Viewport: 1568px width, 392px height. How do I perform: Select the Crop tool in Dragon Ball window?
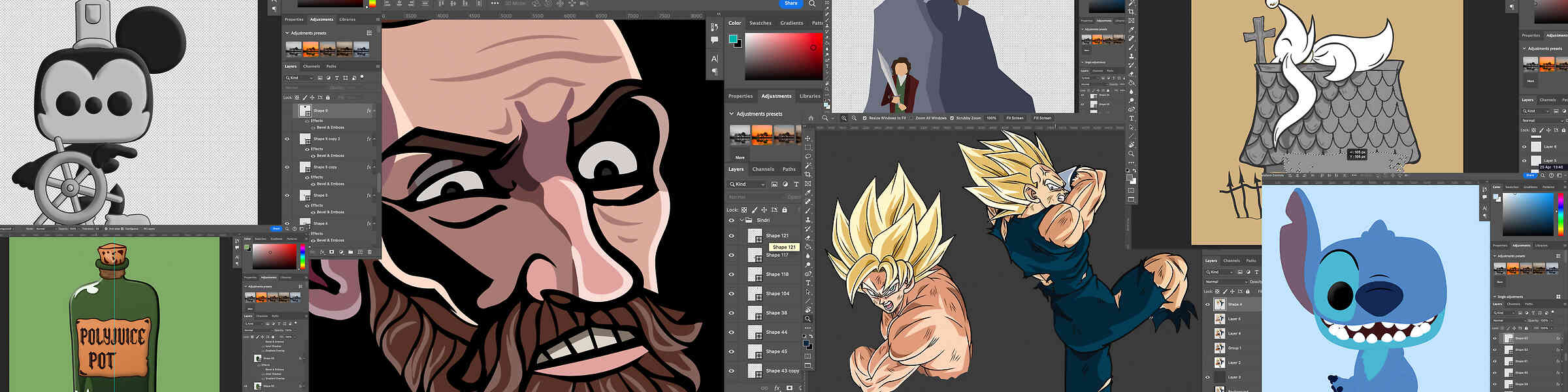808,174
